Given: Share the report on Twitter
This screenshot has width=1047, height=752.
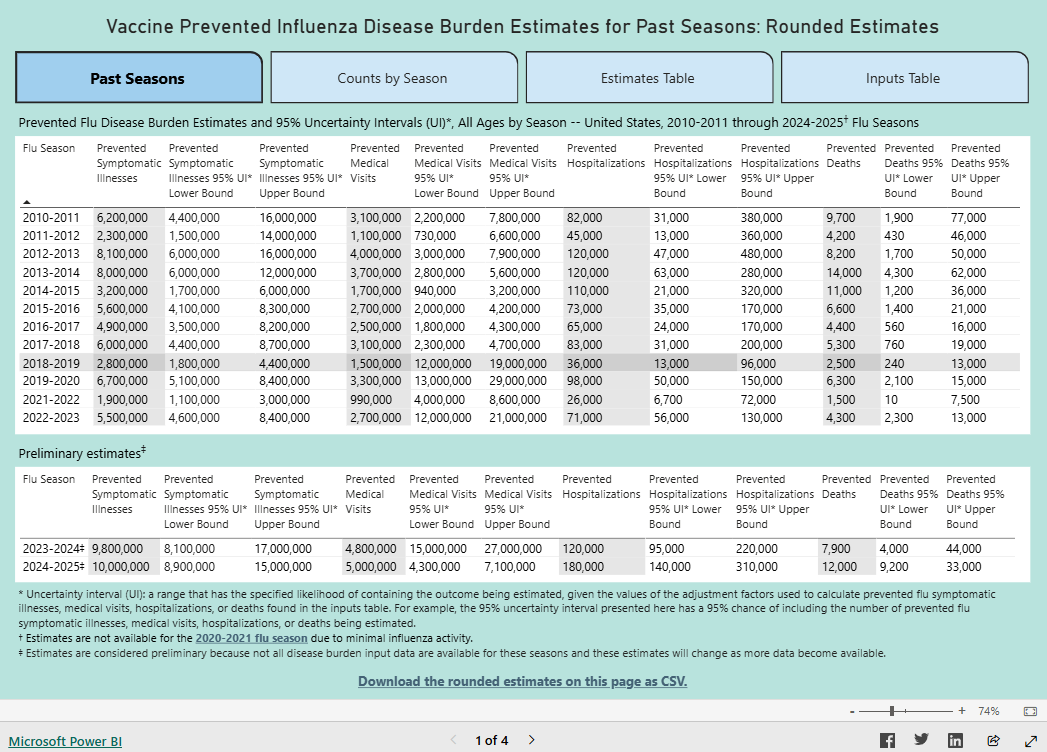Looking at the screenshot, I should tap(921, 740).
